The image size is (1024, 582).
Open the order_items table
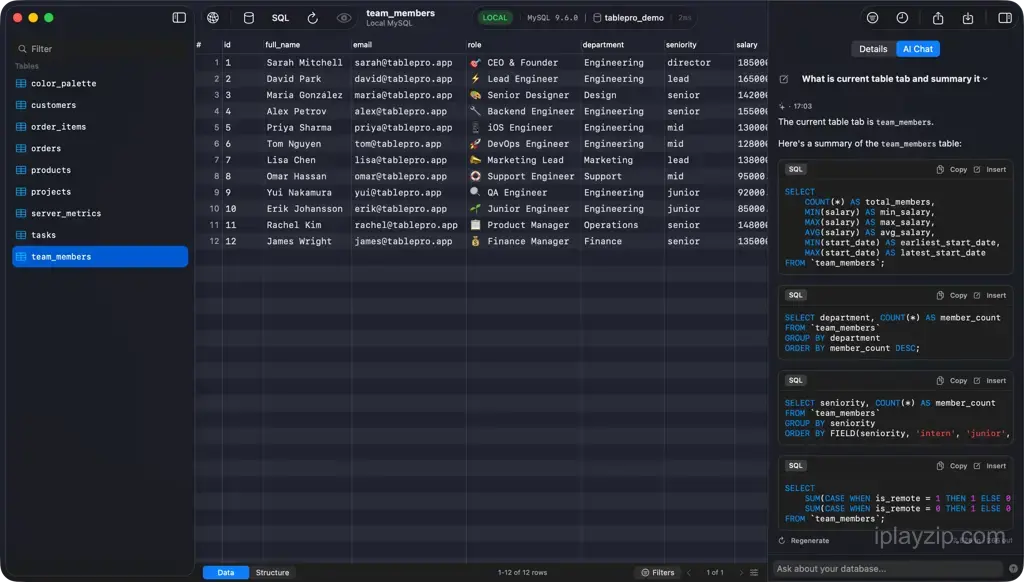point(100,127)
